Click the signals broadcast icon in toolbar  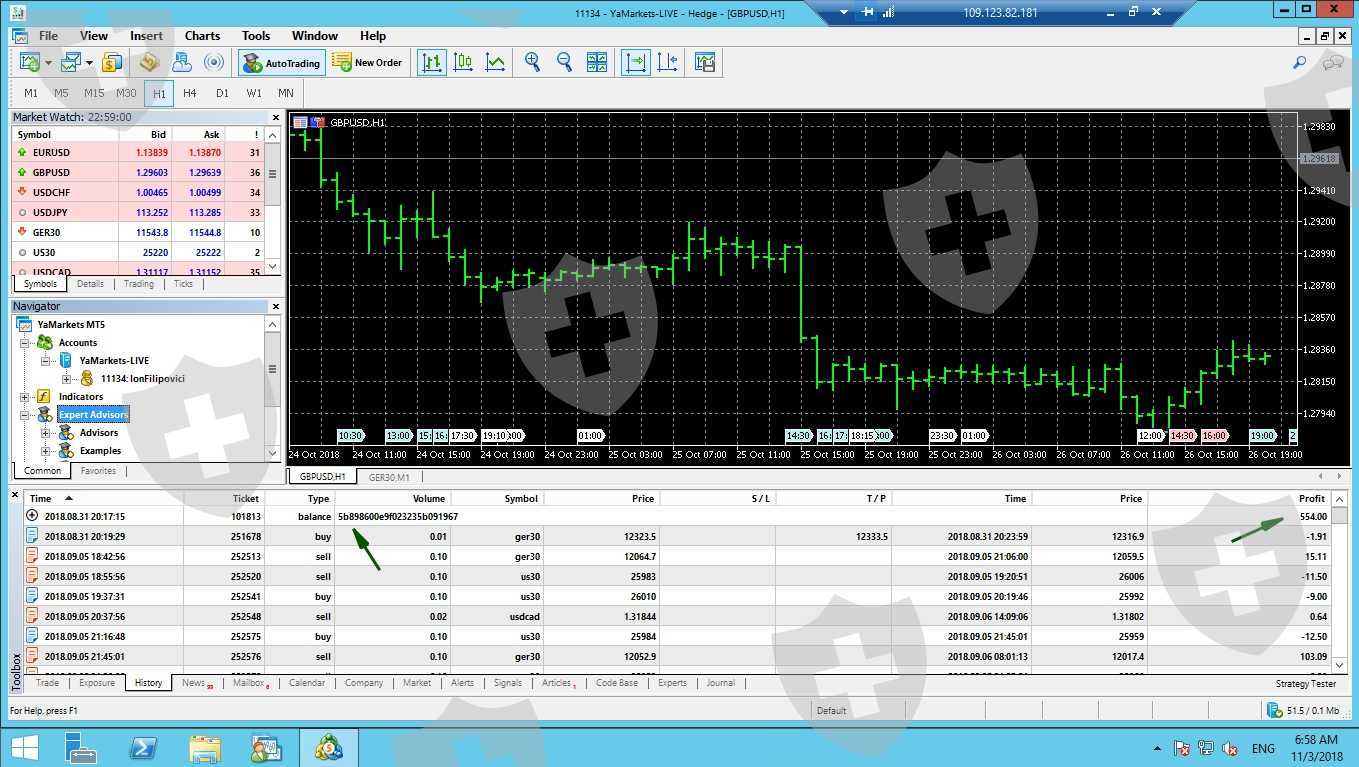point(213,62)
